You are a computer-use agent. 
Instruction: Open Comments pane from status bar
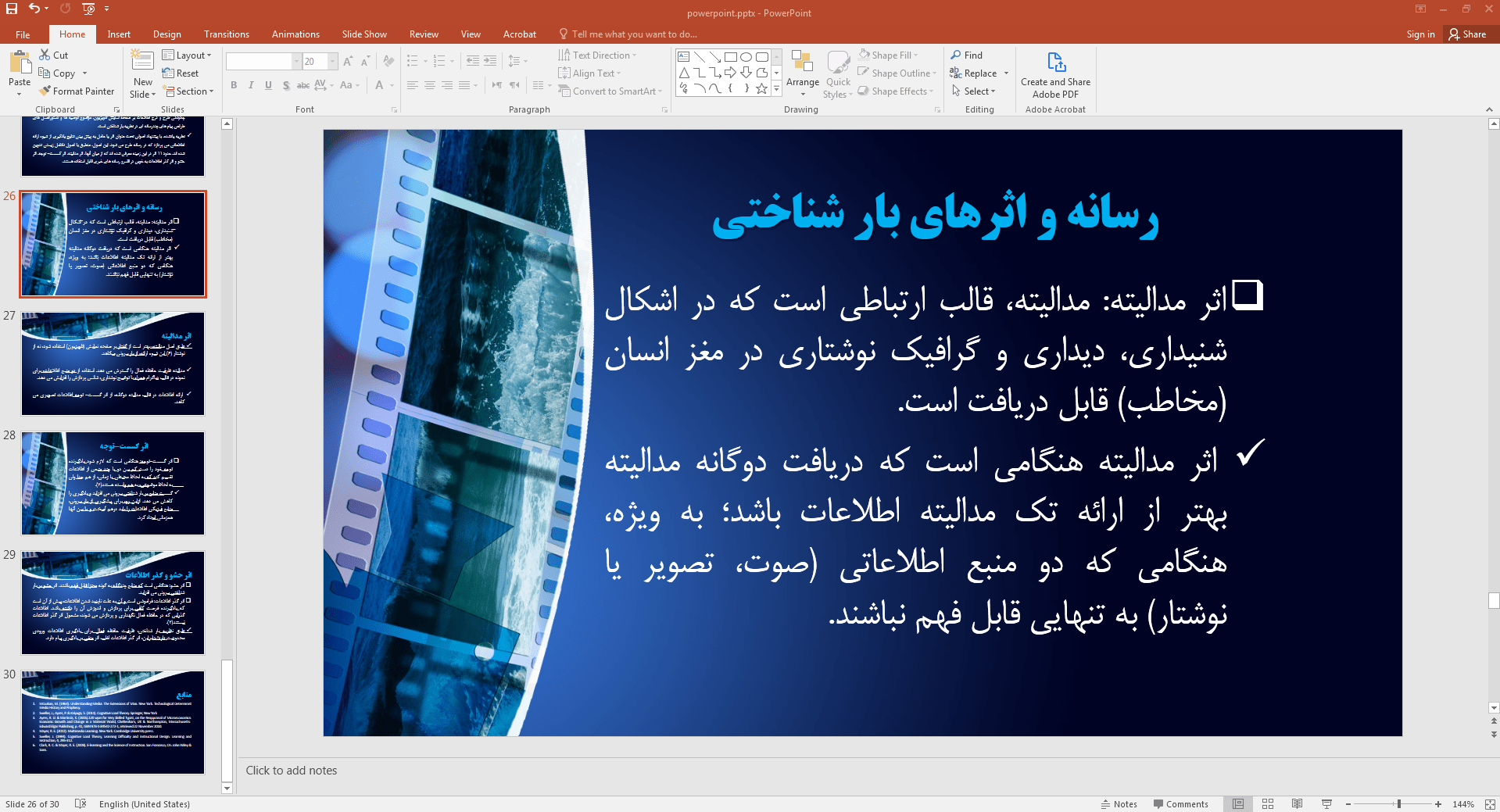pos(1180,804)
